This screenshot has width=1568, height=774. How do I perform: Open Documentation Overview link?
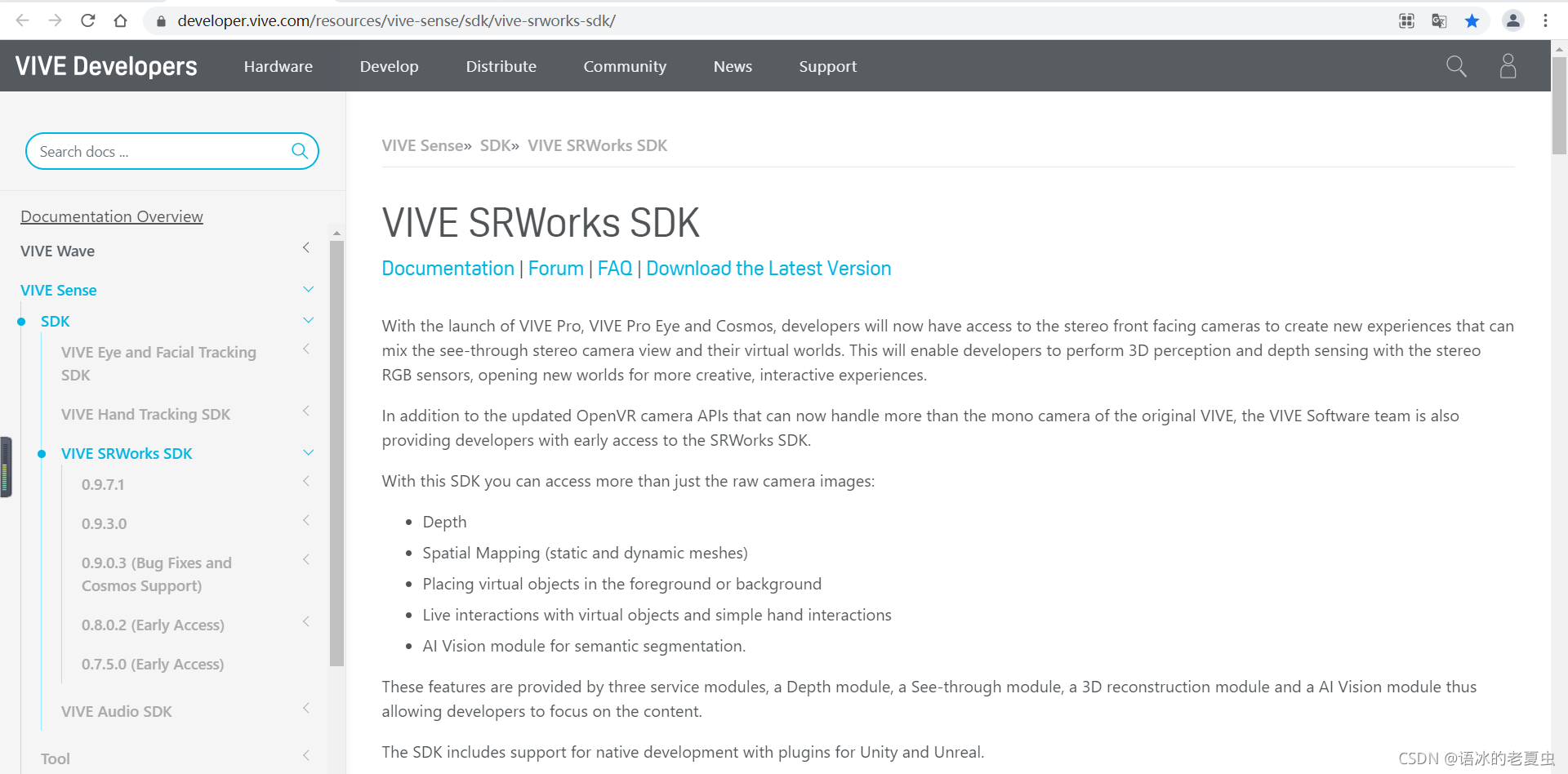click(112, 216)
